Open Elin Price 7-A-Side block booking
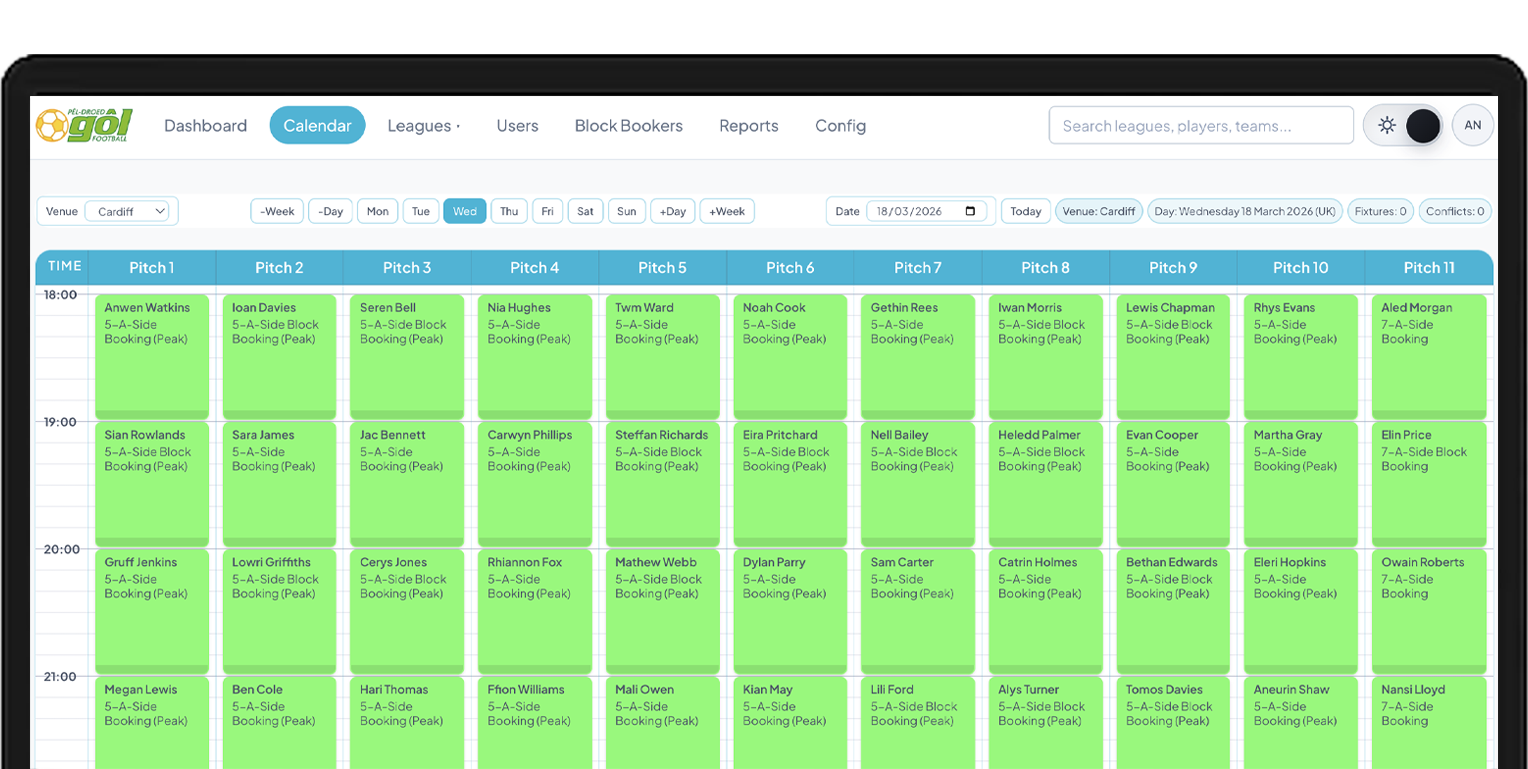The width and height of the screenshot is (1528, 769). (1429, 484)
